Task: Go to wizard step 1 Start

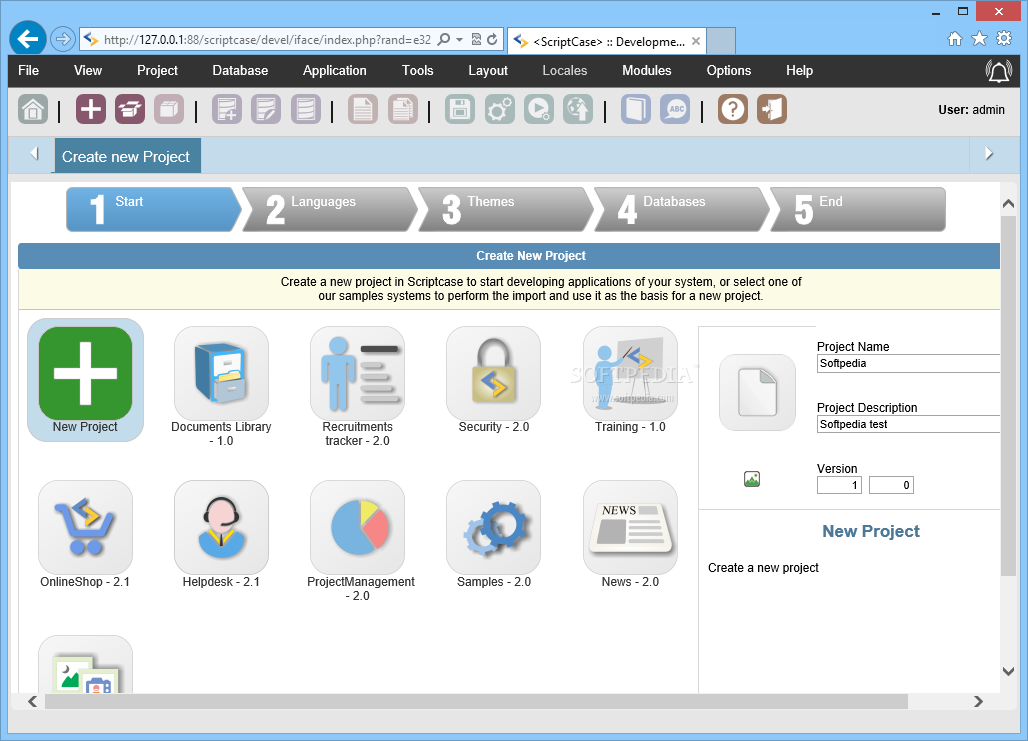Action: click(153, 210)
